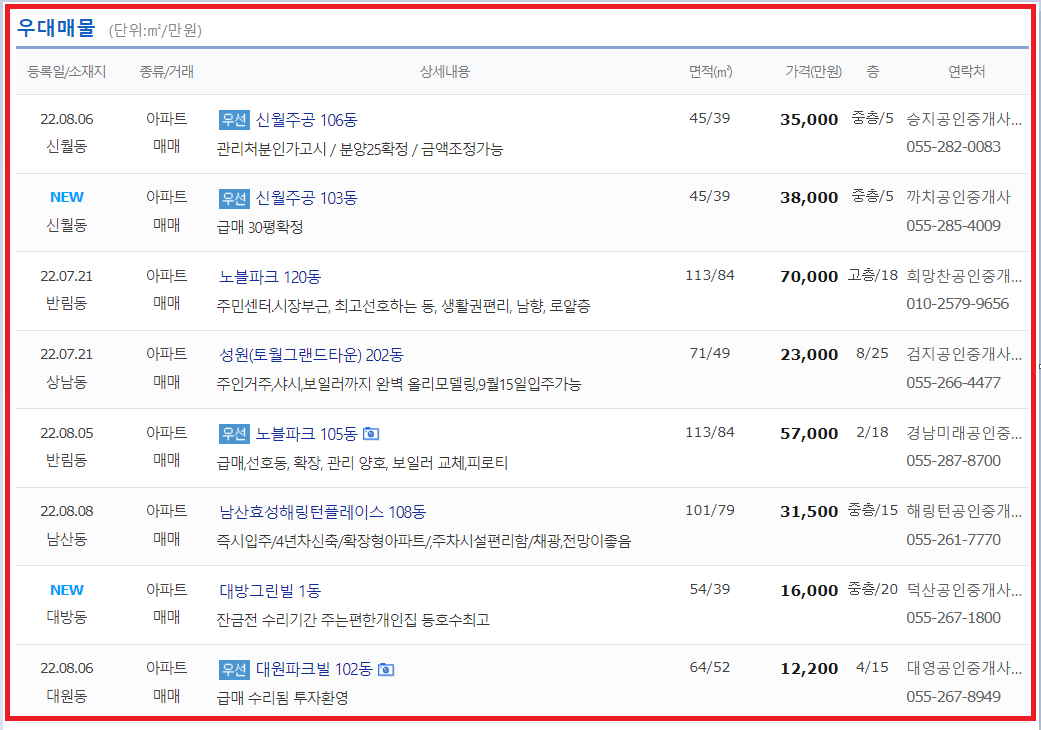
Task: Open the 신월주공 103동 listing
Action: coord(306,198)
